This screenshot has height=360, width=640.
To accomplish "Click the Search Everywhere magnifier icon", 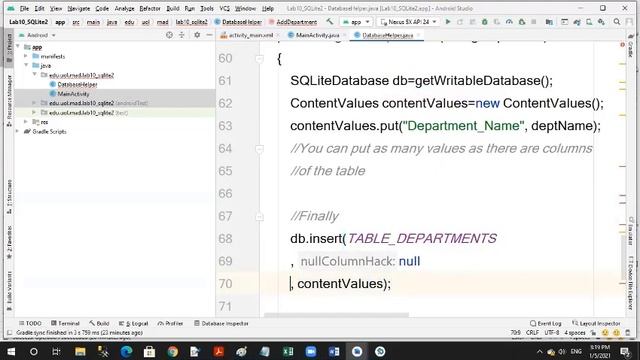I will point(617,22).
